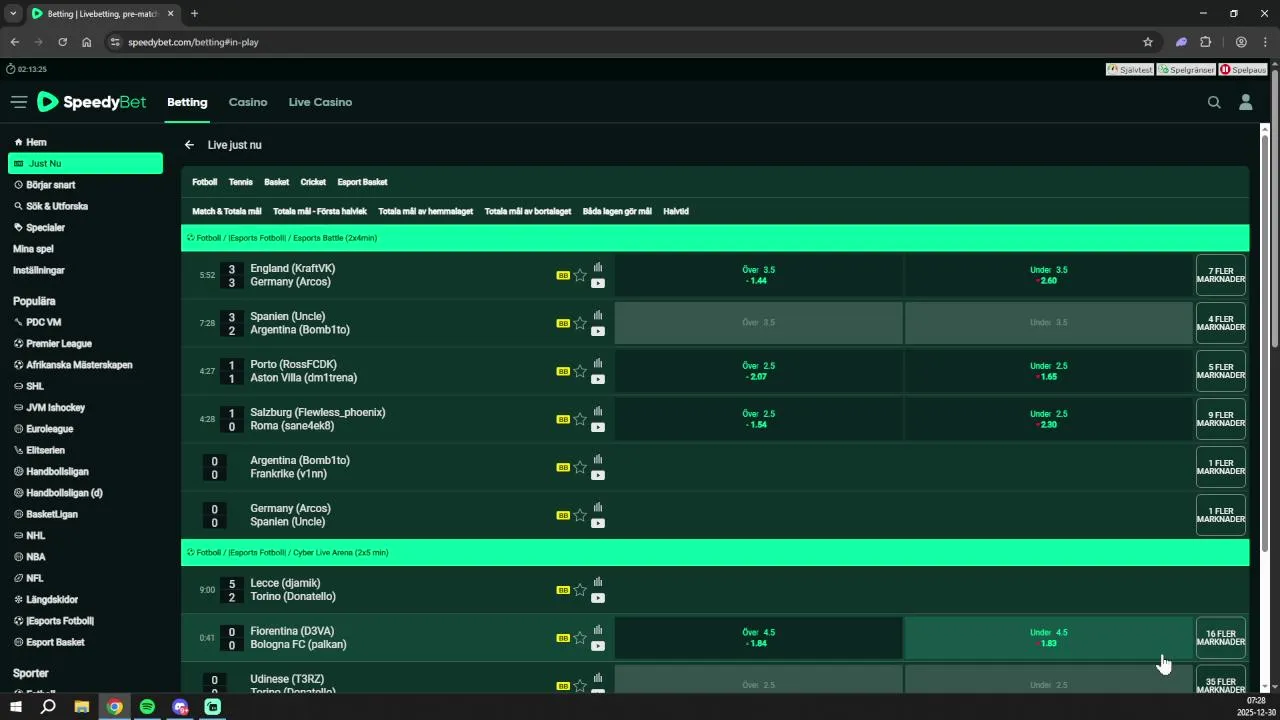
Task: Open the Windows Start menu
Action: 16,707
